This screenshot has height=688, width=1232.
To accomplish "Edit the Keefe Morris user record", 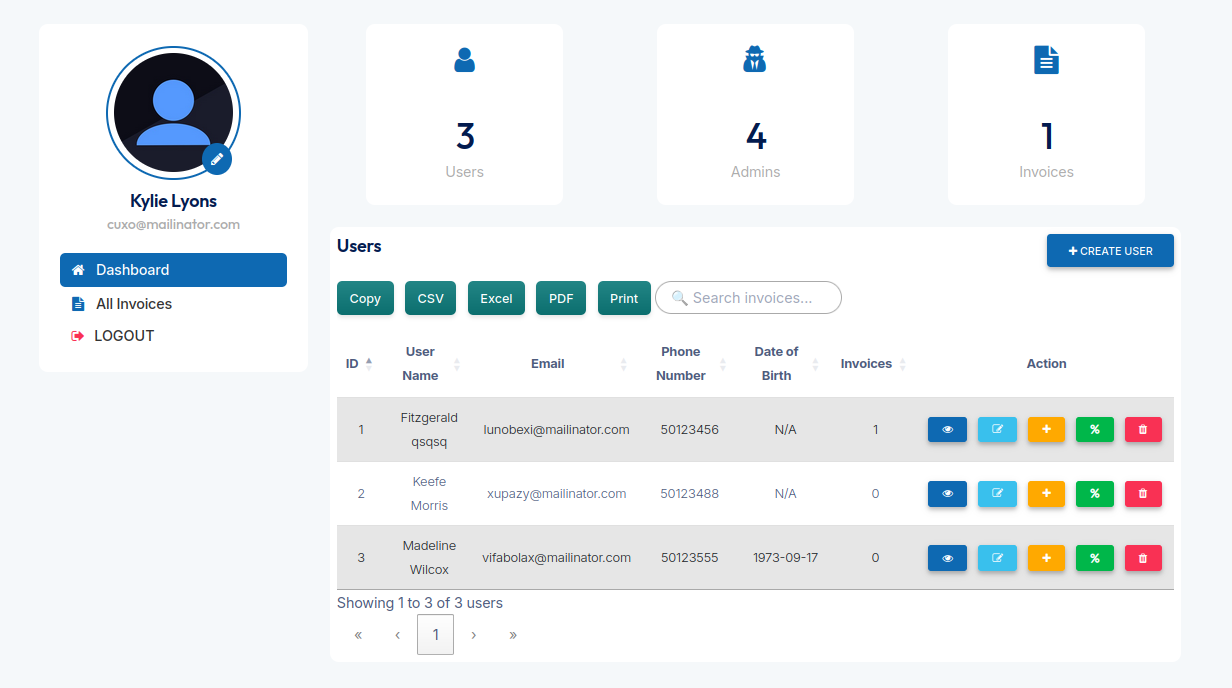I will tap(996, 493).
